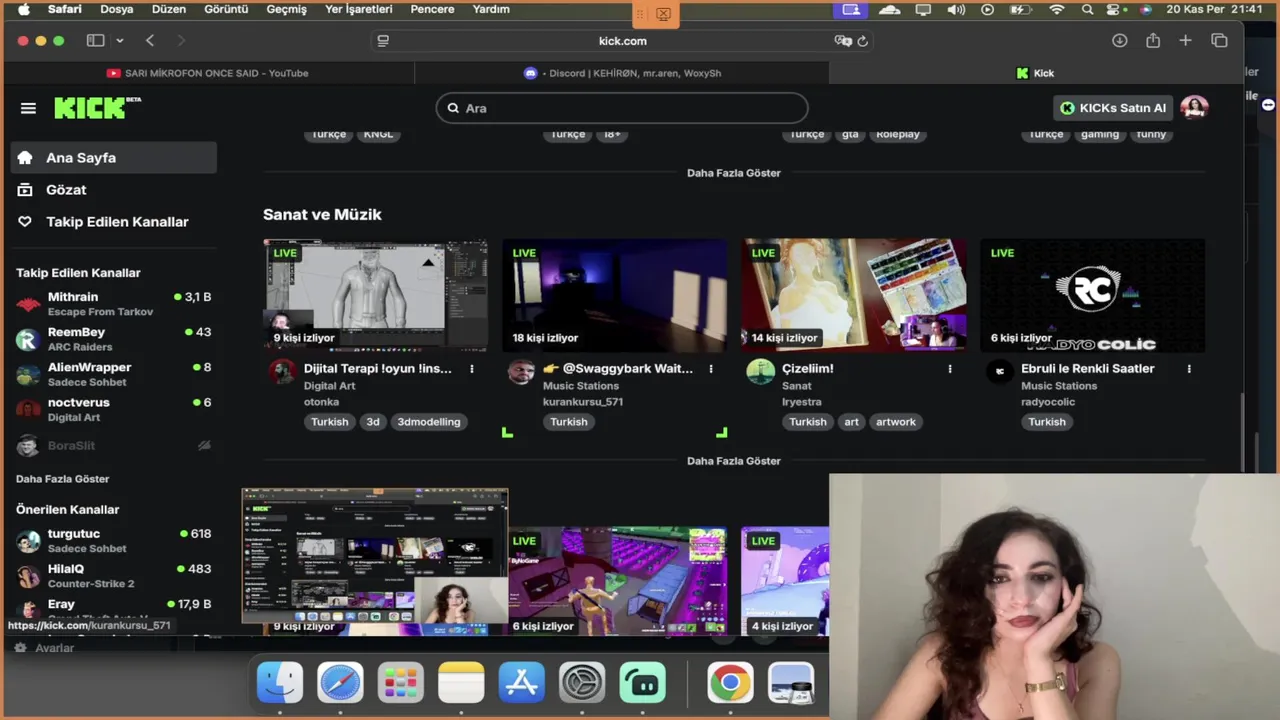Select the Kick Safari tab
Image resolution: width=1280 pixels, height=720 pixels.
[x=1035, y=73]
